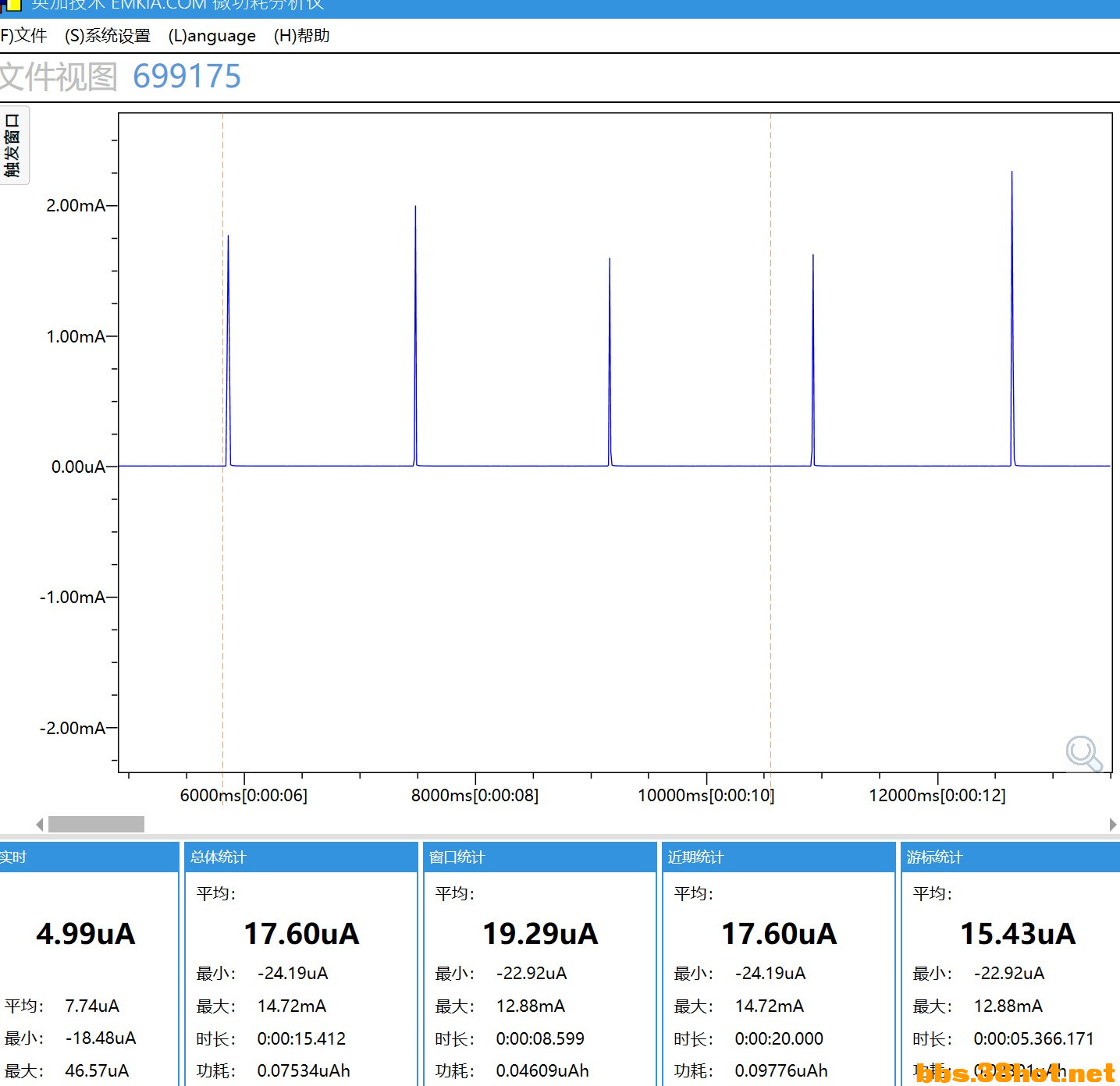Click the tallest current spike after 12000ms

click(1012, 318)
